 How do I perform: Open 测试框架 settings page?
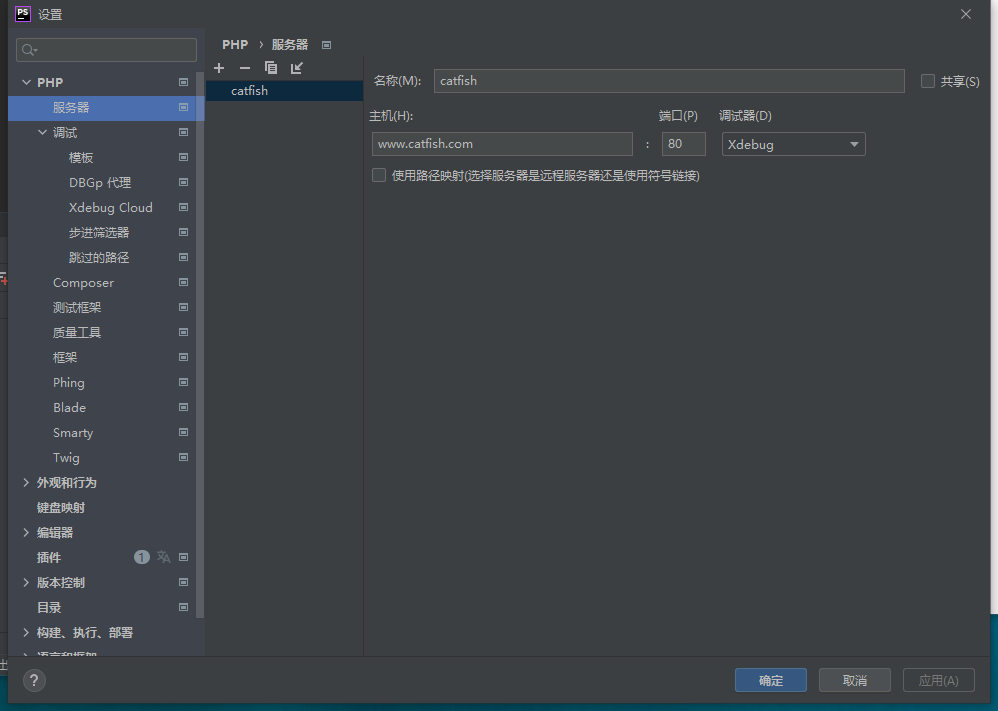coord(77,307)
